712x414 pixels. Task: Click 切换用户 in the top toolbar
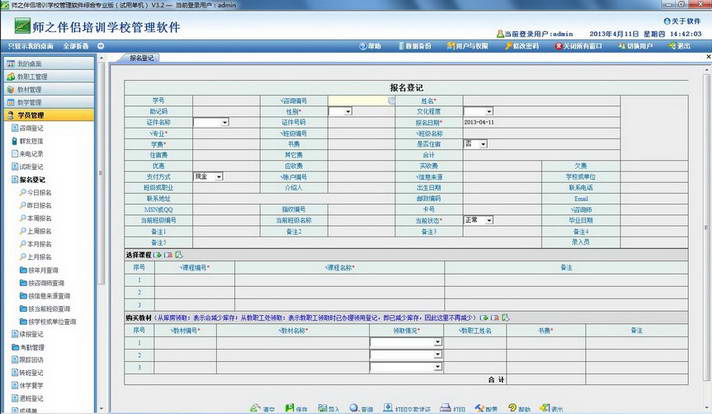pos(636,46)
